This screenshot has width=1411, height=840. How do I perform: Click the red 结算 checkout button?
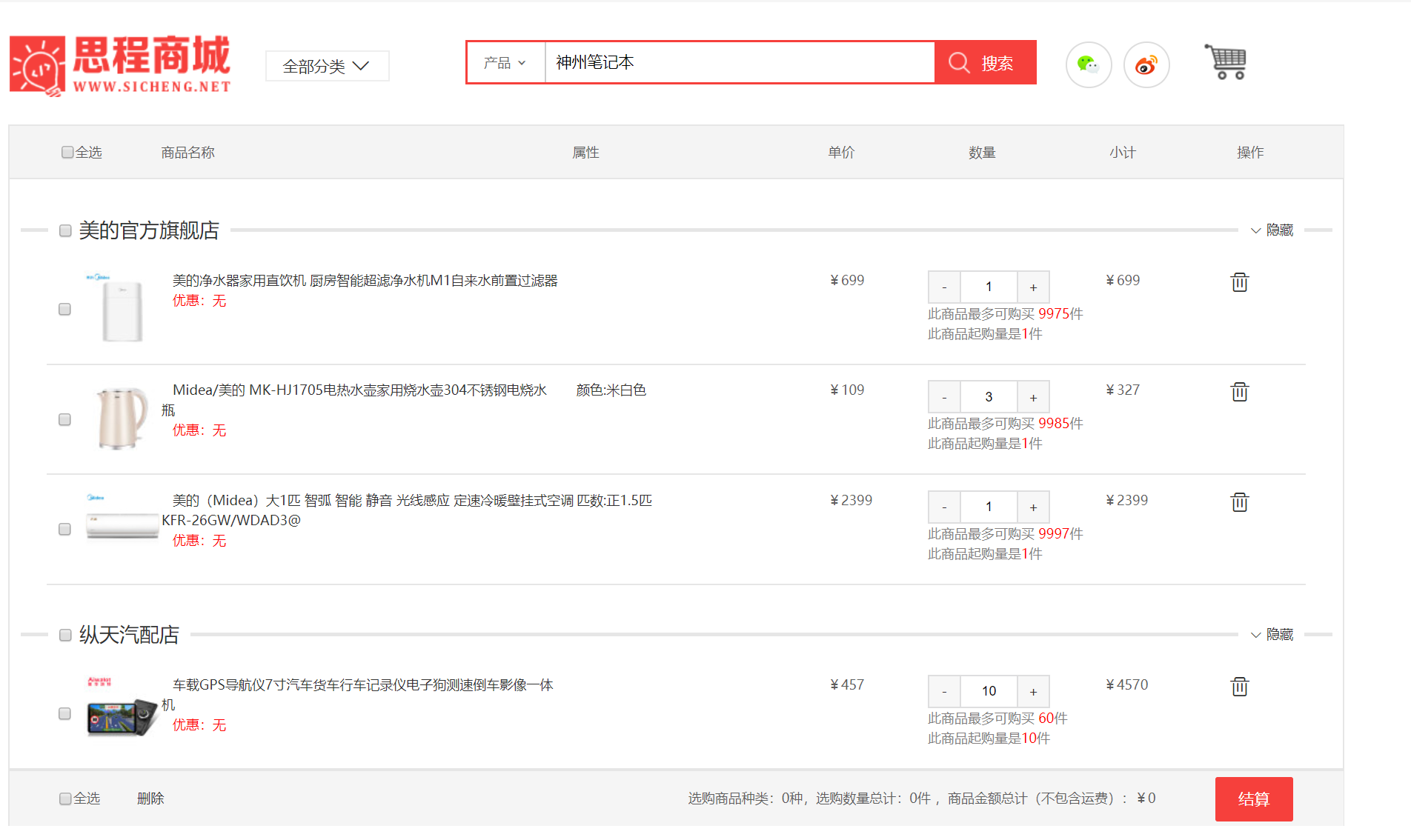point(1254,799)
